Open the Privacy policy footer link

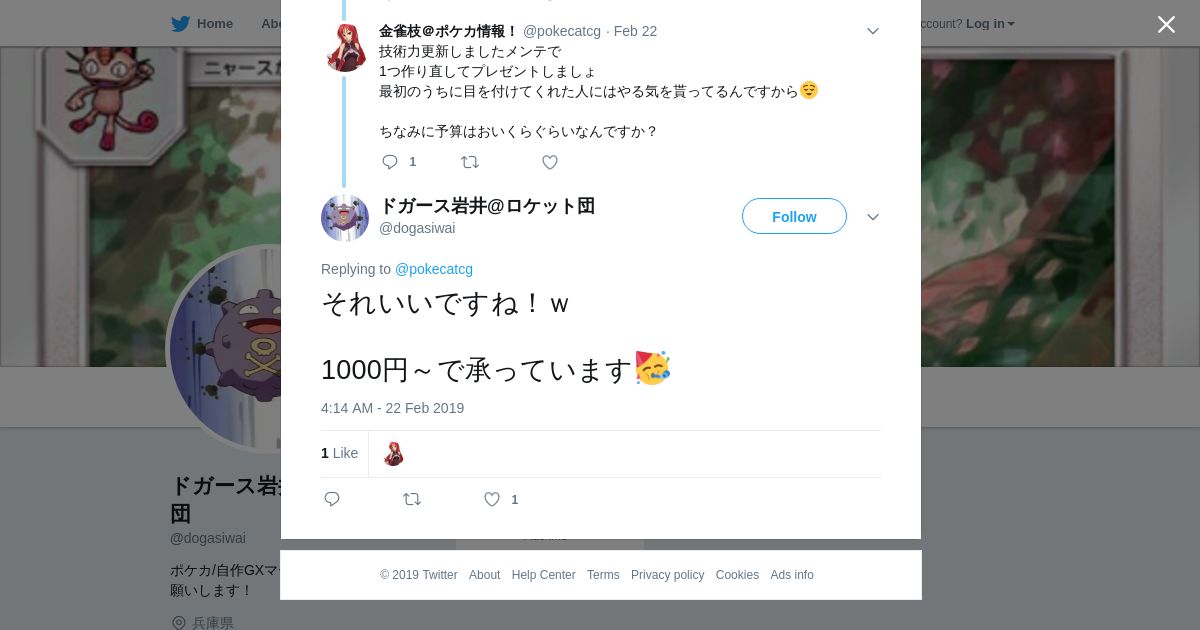[667, 575]
